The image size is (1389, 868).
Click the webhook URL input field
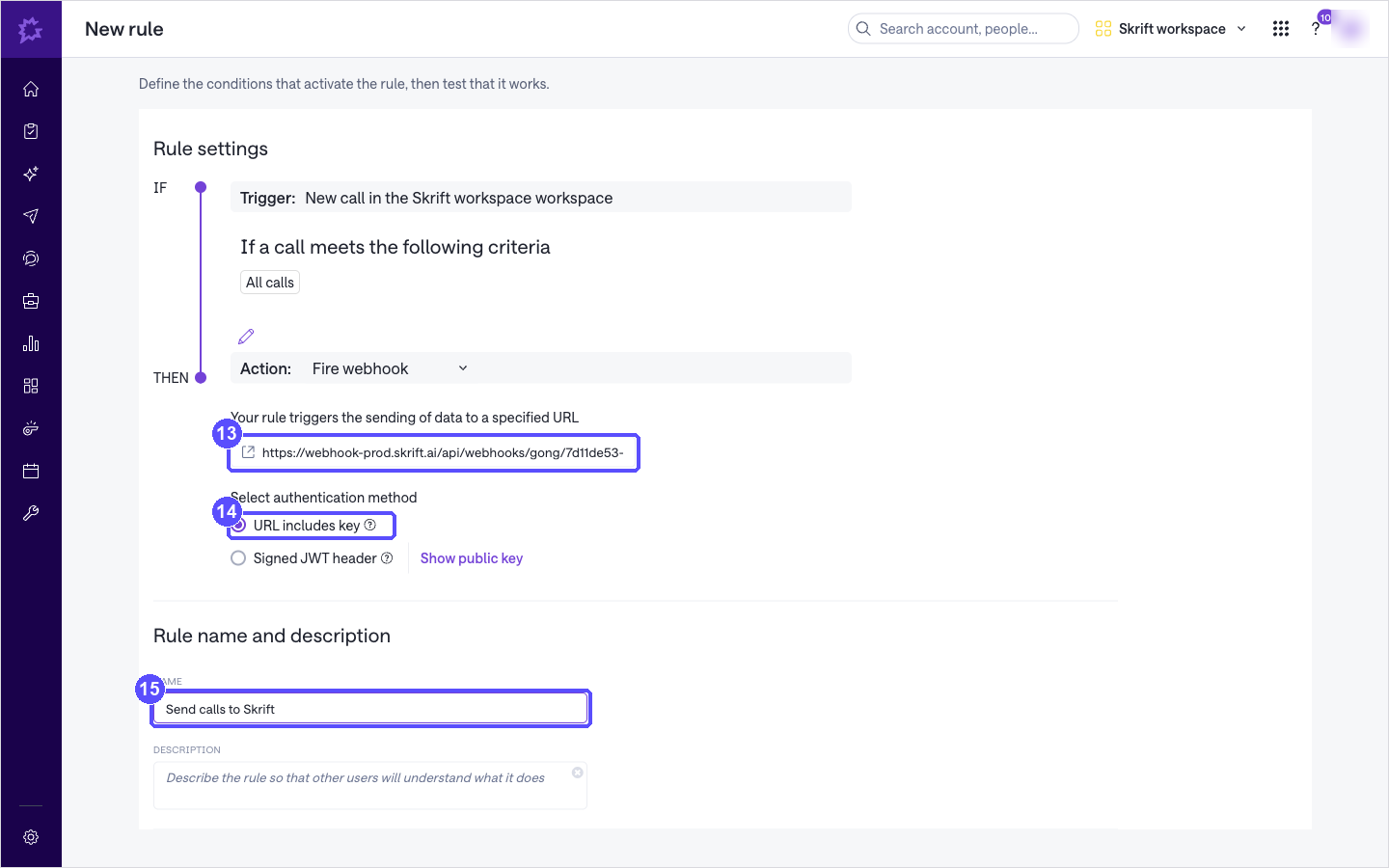point(434,452)
